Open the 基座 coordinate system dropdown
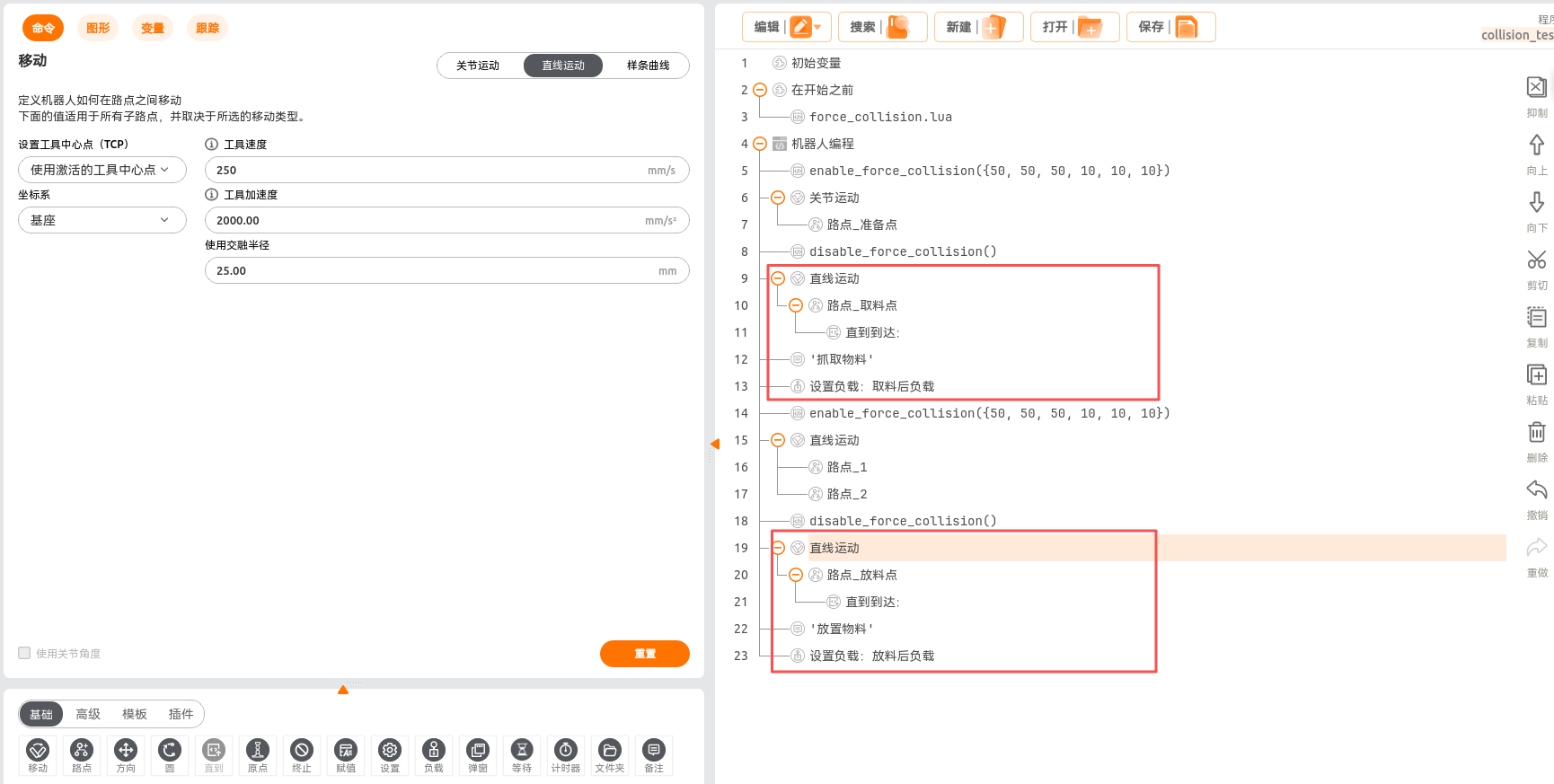 point(102,220)
